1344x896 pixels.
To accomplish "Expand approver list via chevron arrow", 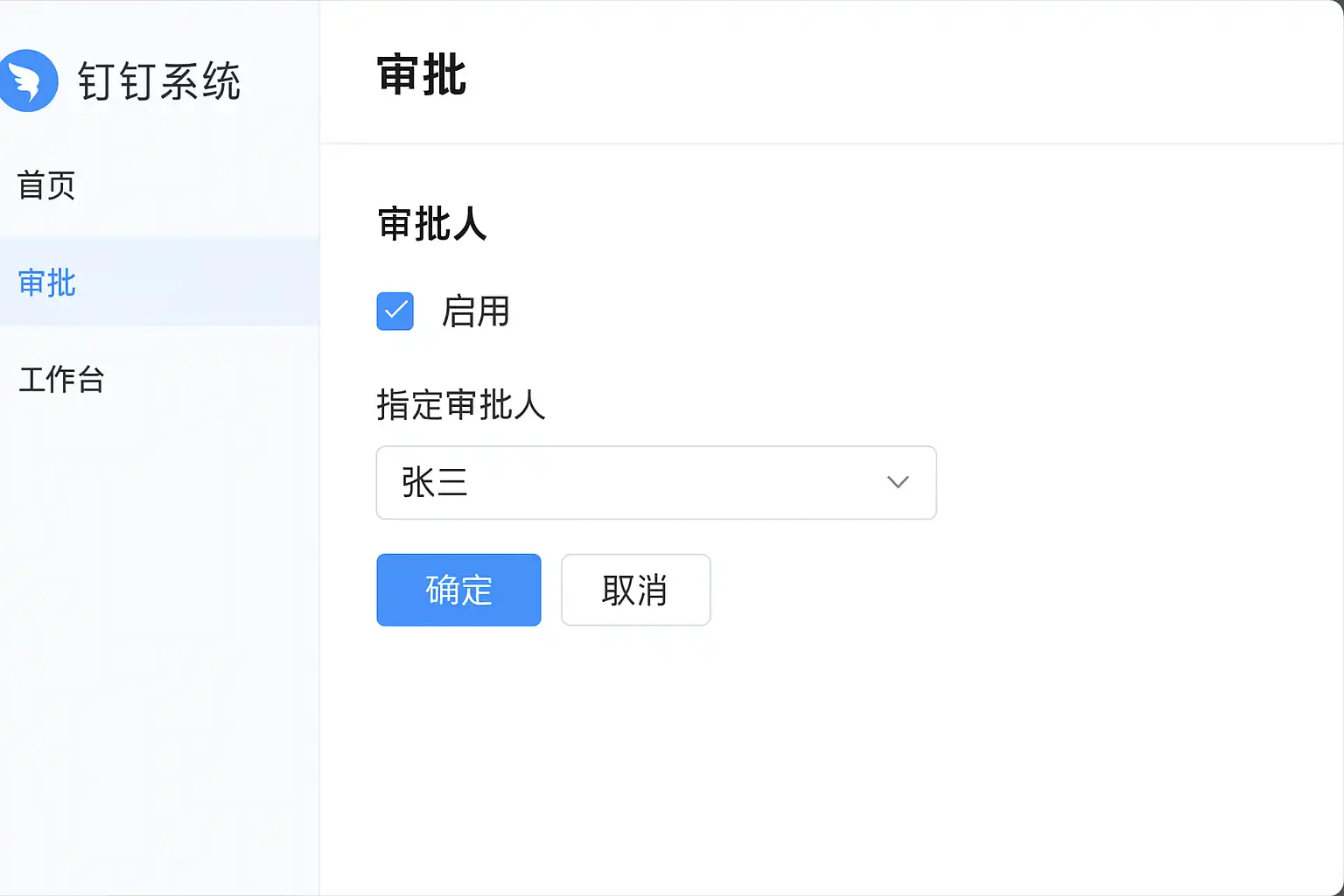I will tap(898, 482).
